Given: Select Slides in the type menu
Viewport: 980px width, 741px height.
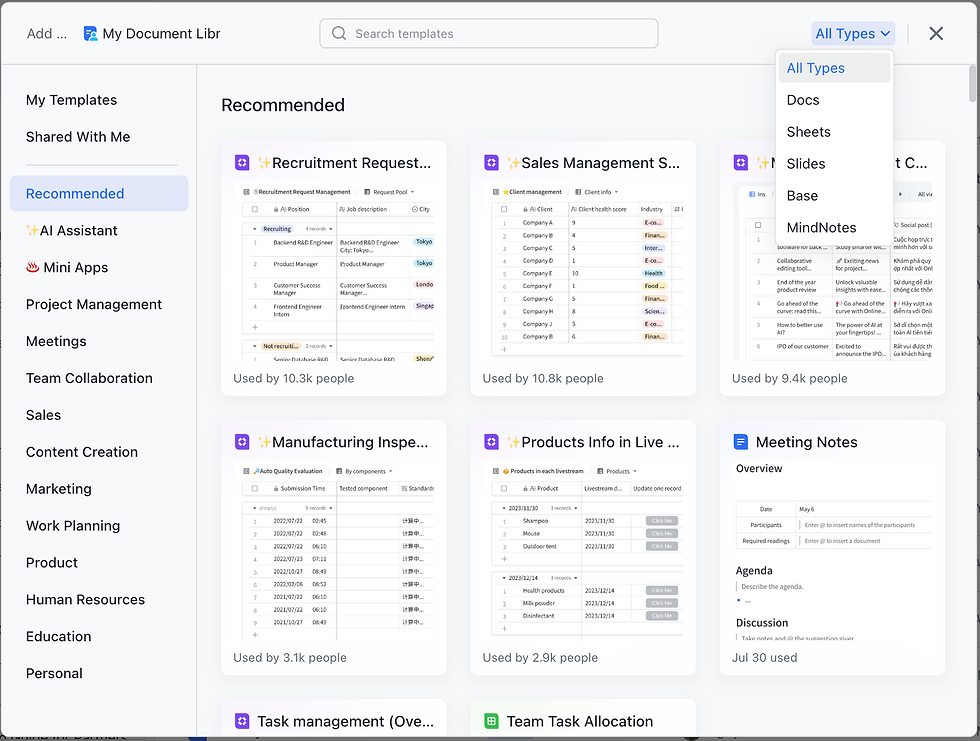Looking at the screenshot, I should 834,164.
